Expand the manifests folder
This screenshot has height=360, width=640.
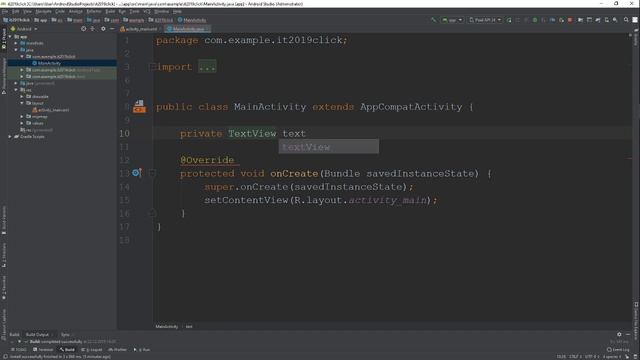pos(16,43)
